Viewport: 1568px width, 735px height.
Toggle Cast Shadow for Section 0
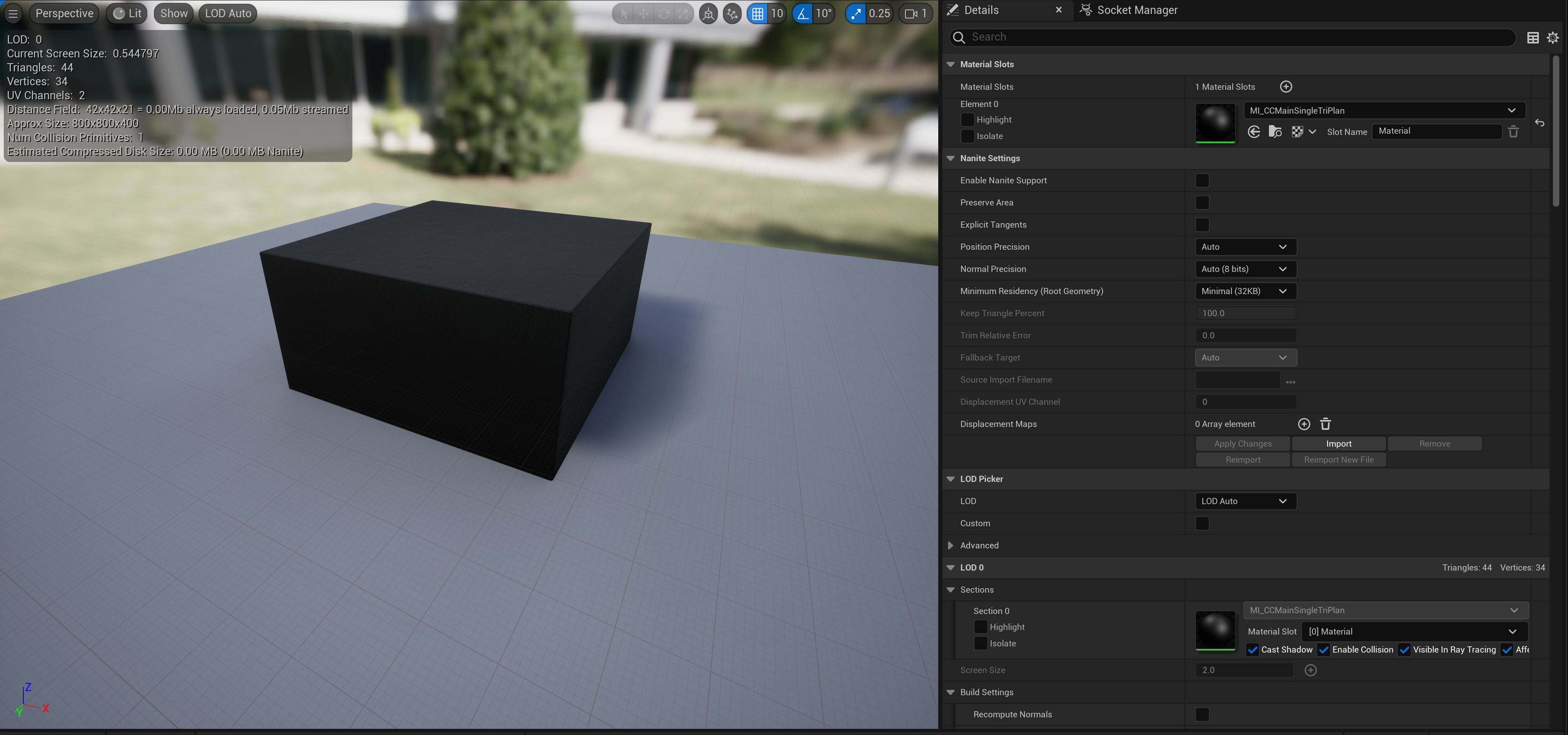tap(1253, 650)
